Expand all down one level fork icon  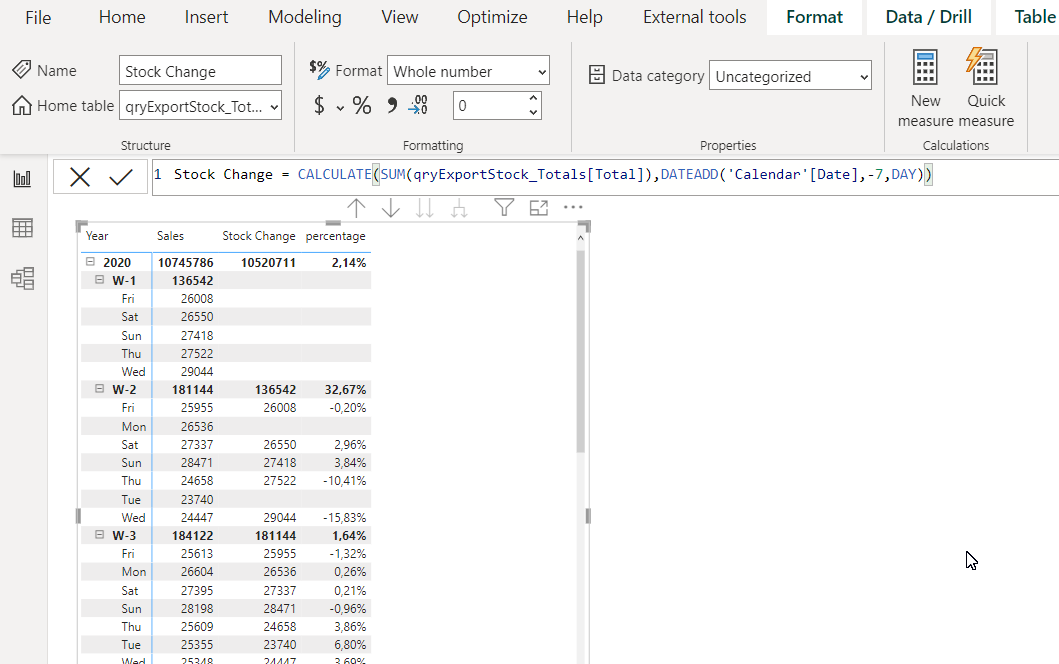click(x=459, y=208)
